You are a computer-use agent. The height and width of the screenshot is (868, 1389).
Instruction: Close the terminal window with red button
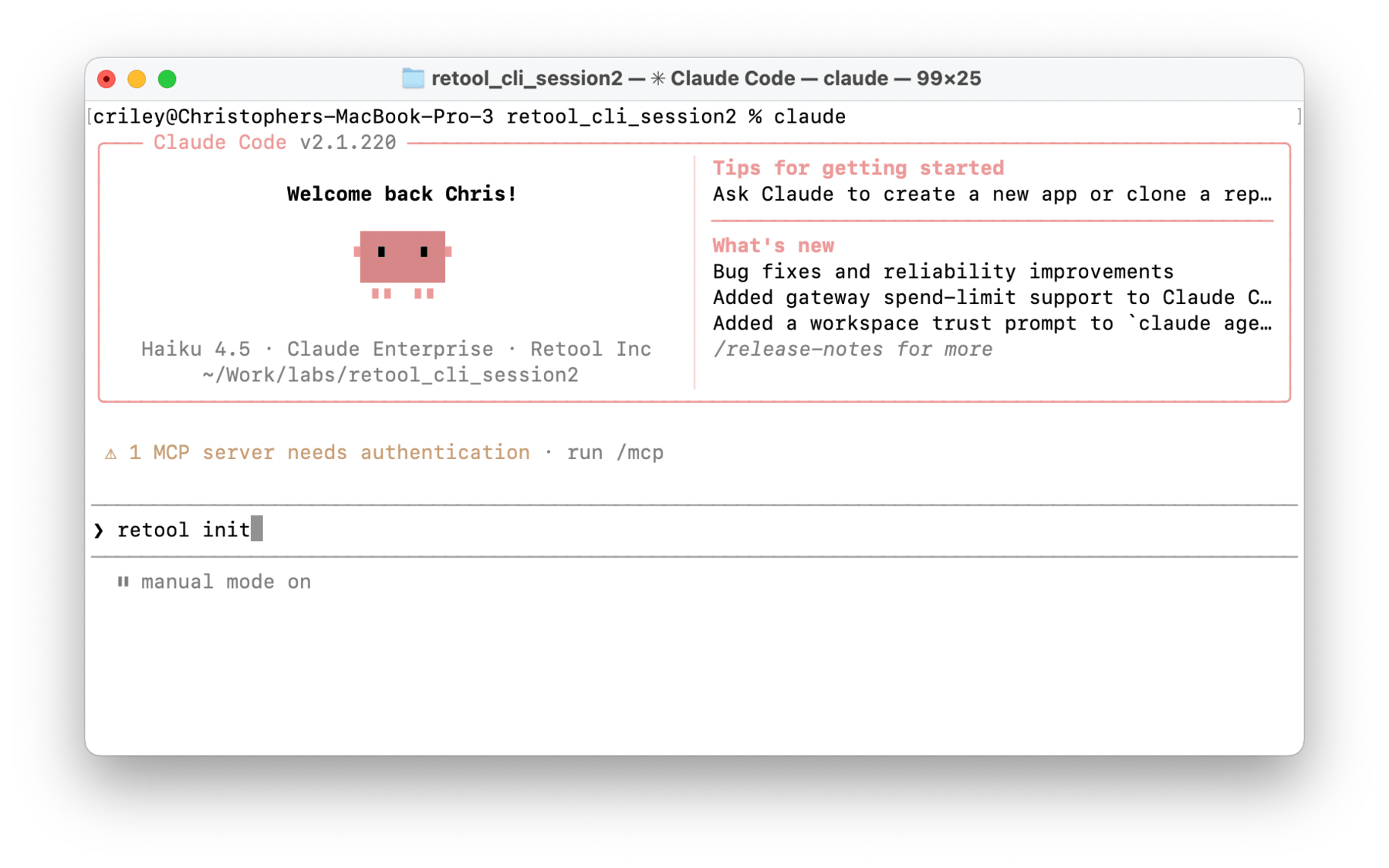pos(106,79)
